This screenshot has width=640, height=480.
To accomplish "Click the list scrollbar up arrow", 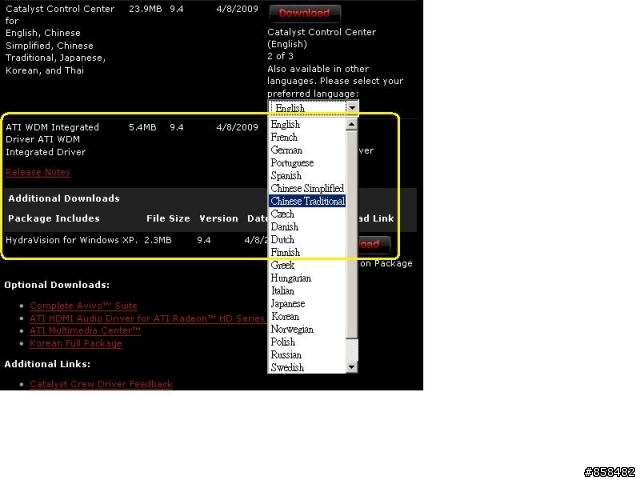I will coord(352,124).
